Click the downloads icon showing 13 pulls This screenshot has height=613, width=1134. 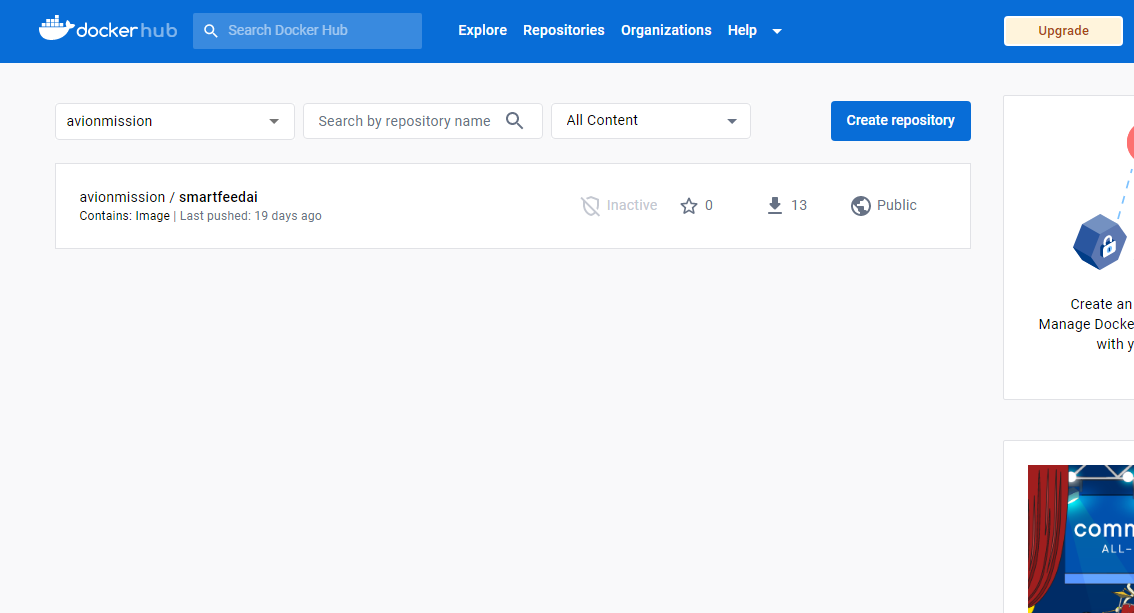click(774, 205)
